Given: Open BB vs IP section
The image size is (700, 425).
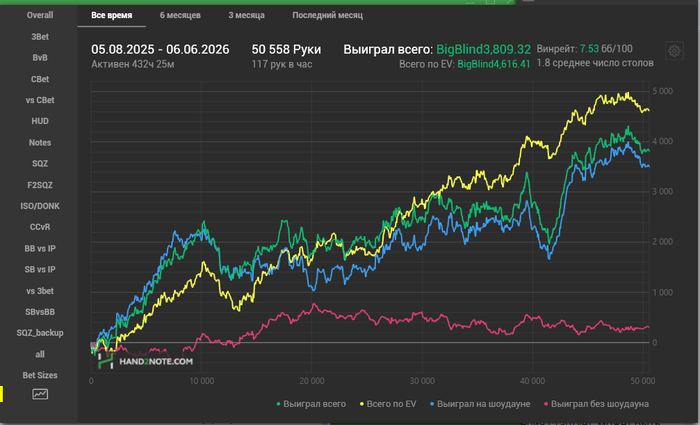Looking at the screenshot, I should [40, 248].
